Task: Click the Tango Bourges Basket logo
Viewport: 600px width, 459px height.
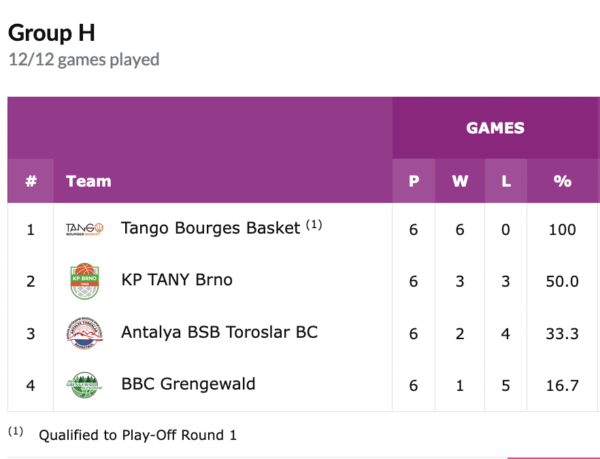Action: 84,229
